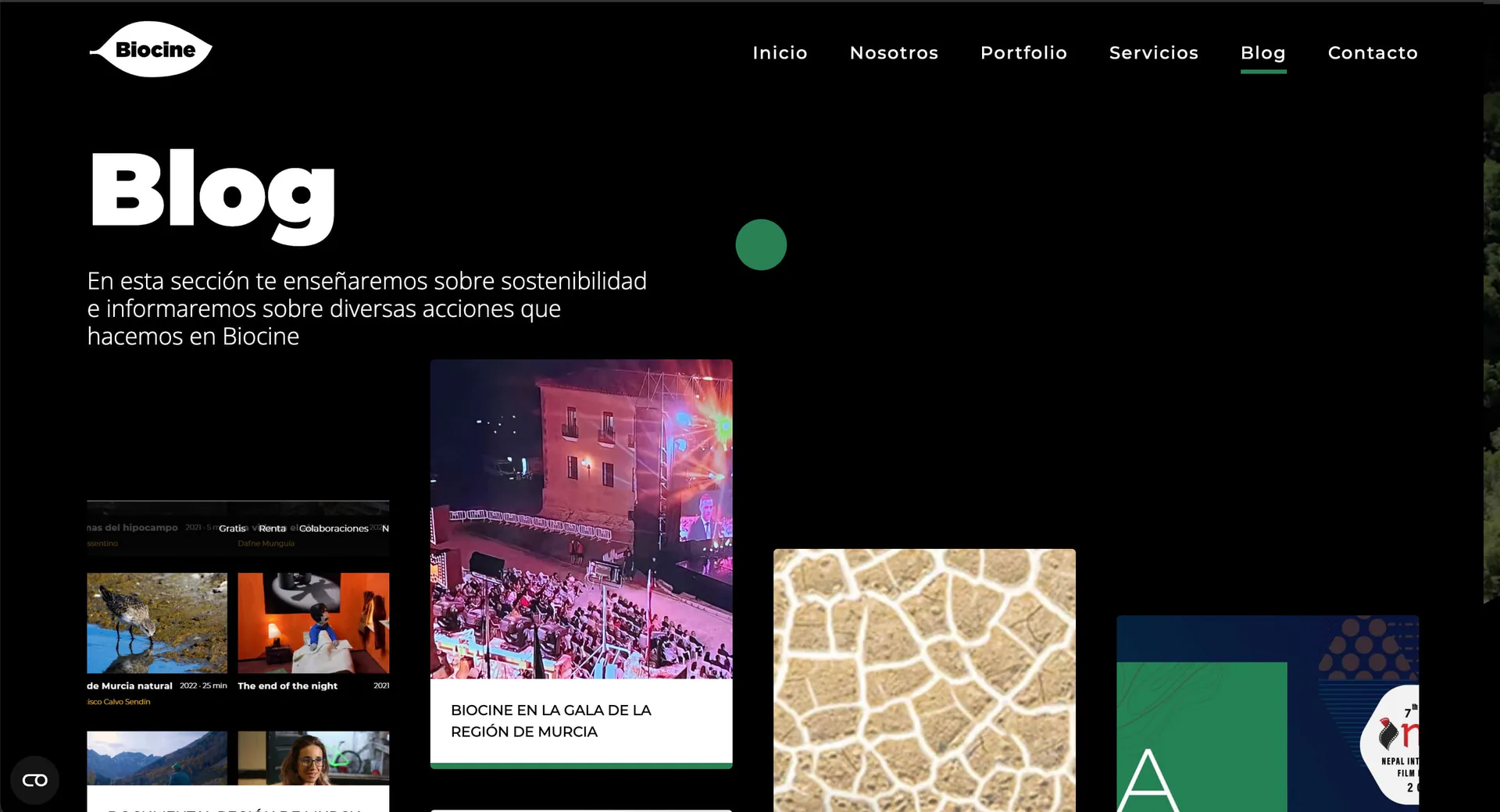Open the Servicios page
Image resolution: width=1500 pixels, height=812 pixels.
coord(1153,53)
